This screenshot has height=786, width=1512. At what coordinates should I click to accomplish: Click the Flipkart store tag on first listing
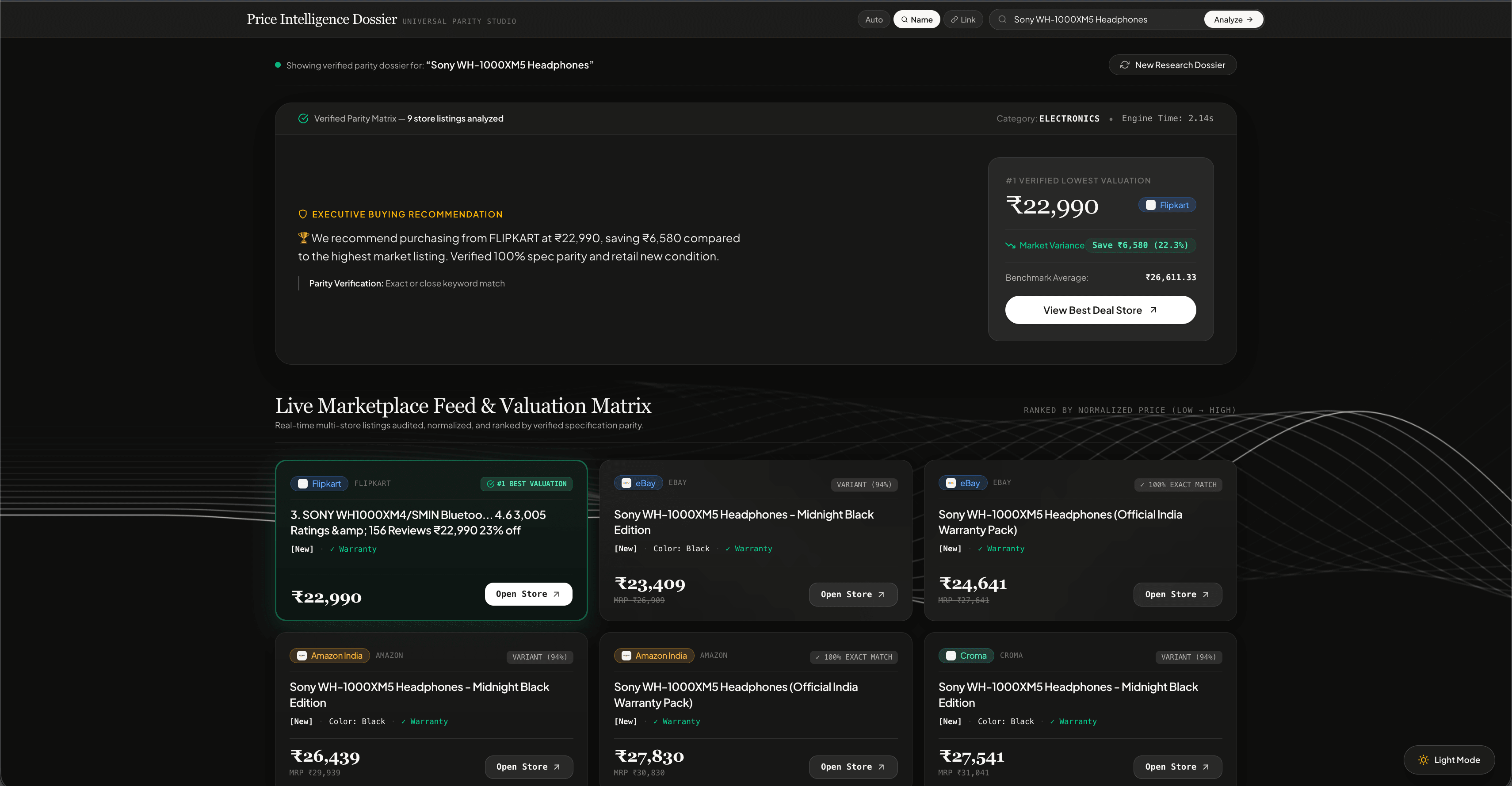[x=319, y=484]
